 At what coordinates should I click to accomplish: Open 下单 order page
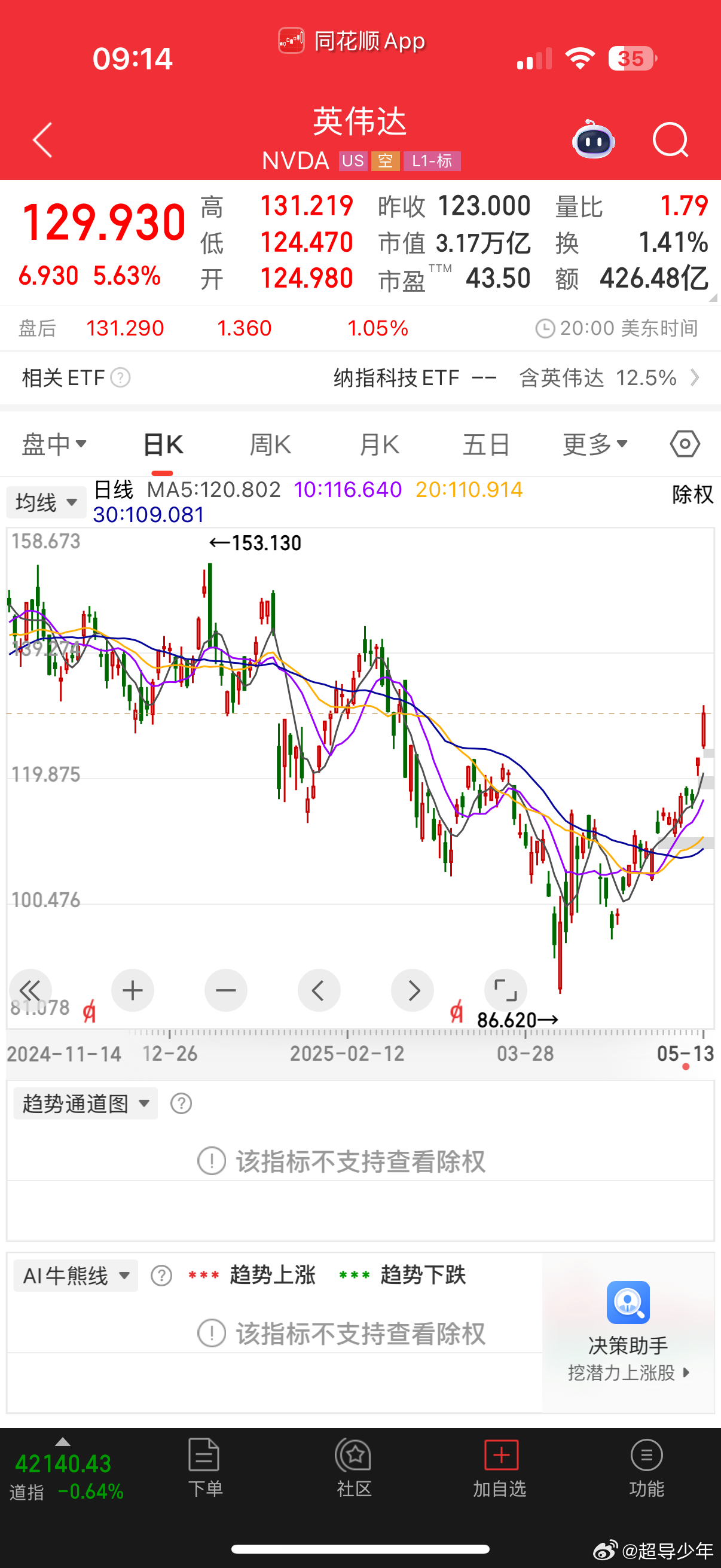tap(205, 1468)
